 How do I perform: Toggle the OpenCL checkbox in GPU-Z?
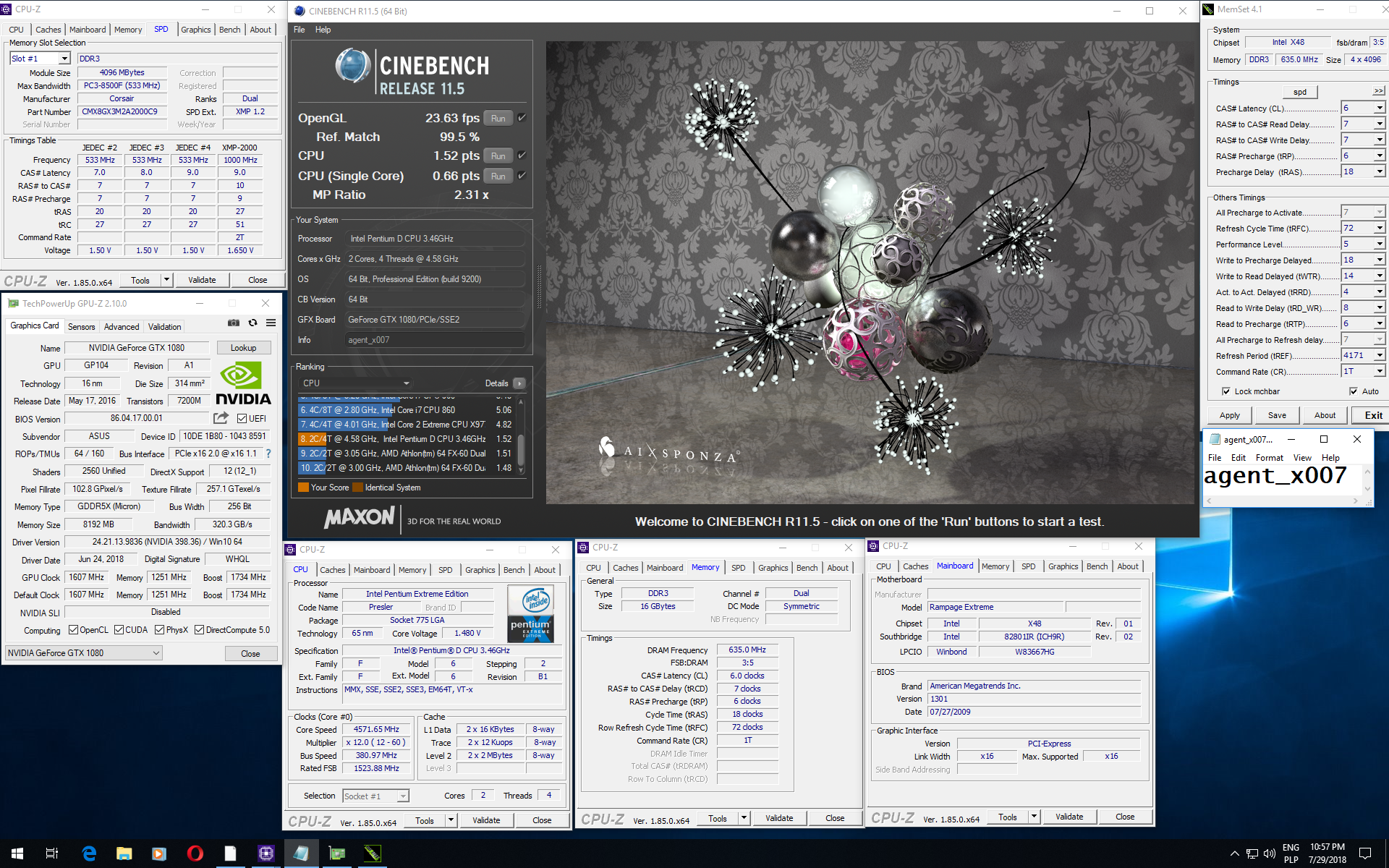[73, 630]
